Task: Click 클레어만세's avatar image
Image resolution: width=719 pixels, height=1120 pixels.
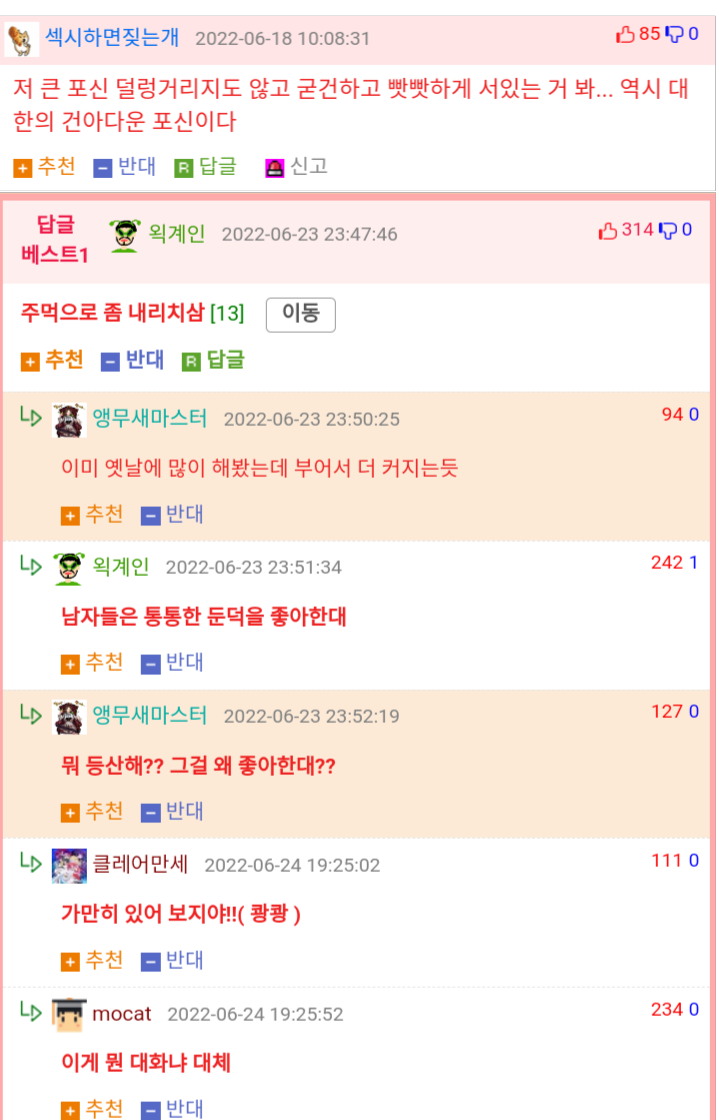Action: [69, 866]
